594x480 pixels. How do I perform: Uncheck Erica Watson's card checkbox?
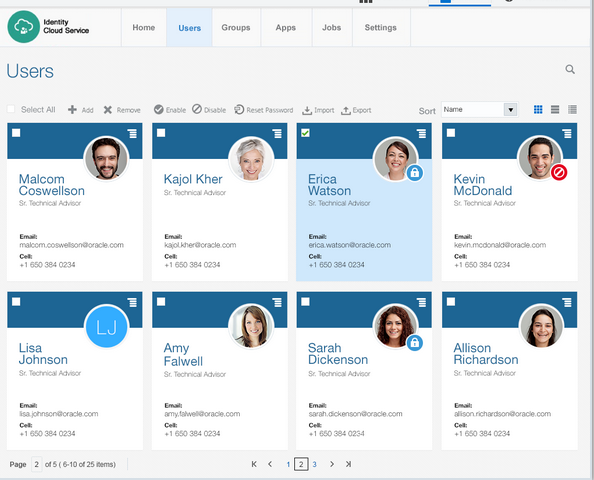tap(305, 133)
